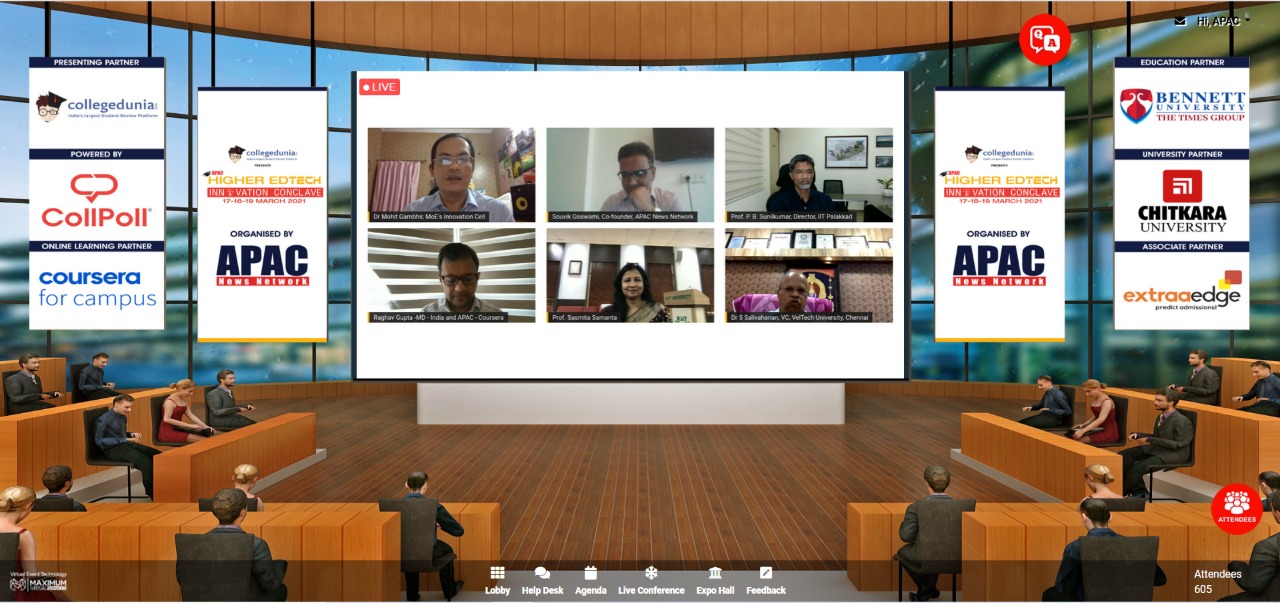
Task: Open Live Conference snowflake icon
Action: pos(651,573)
